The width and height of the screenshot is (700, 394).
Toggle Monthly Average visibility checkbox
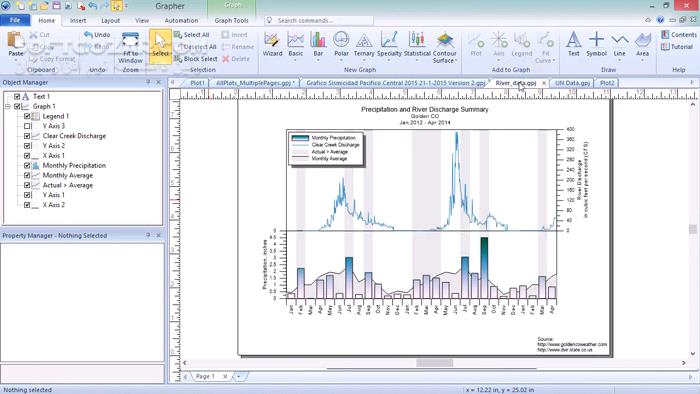pyautogui.click(x=27, y=175)
